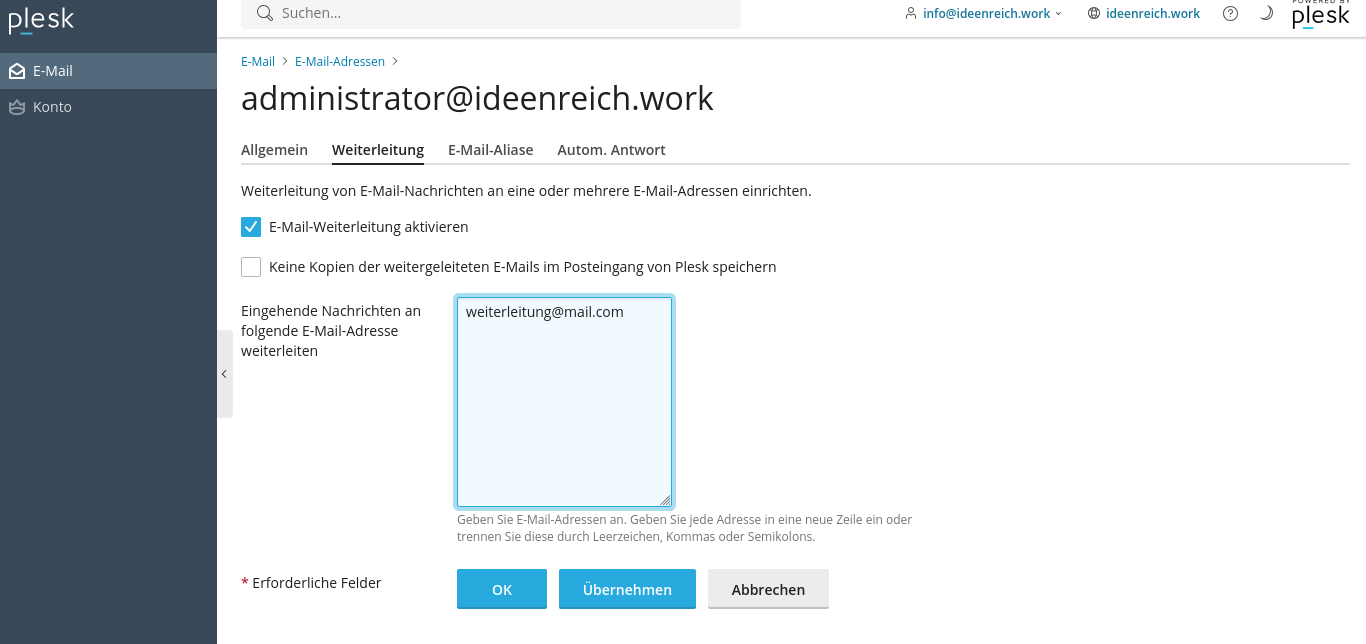Switch to the Allgemein tab
Screen dimensions: 1366x644
pyautogui.click(x=274, y=150)
